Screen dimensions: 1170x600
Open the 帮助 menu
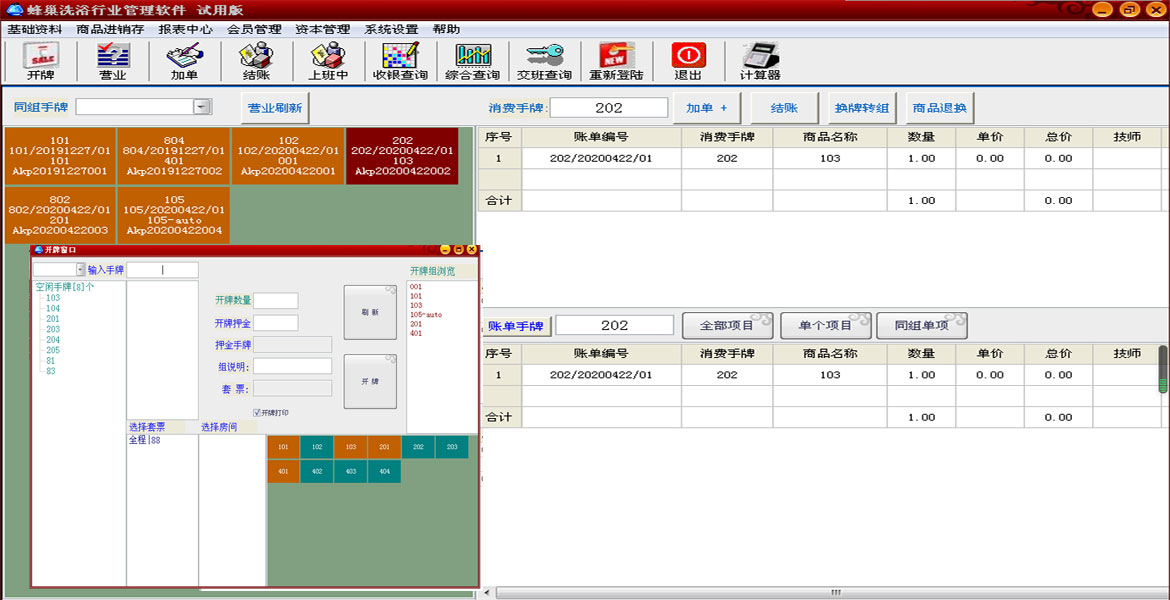(446, 30)
